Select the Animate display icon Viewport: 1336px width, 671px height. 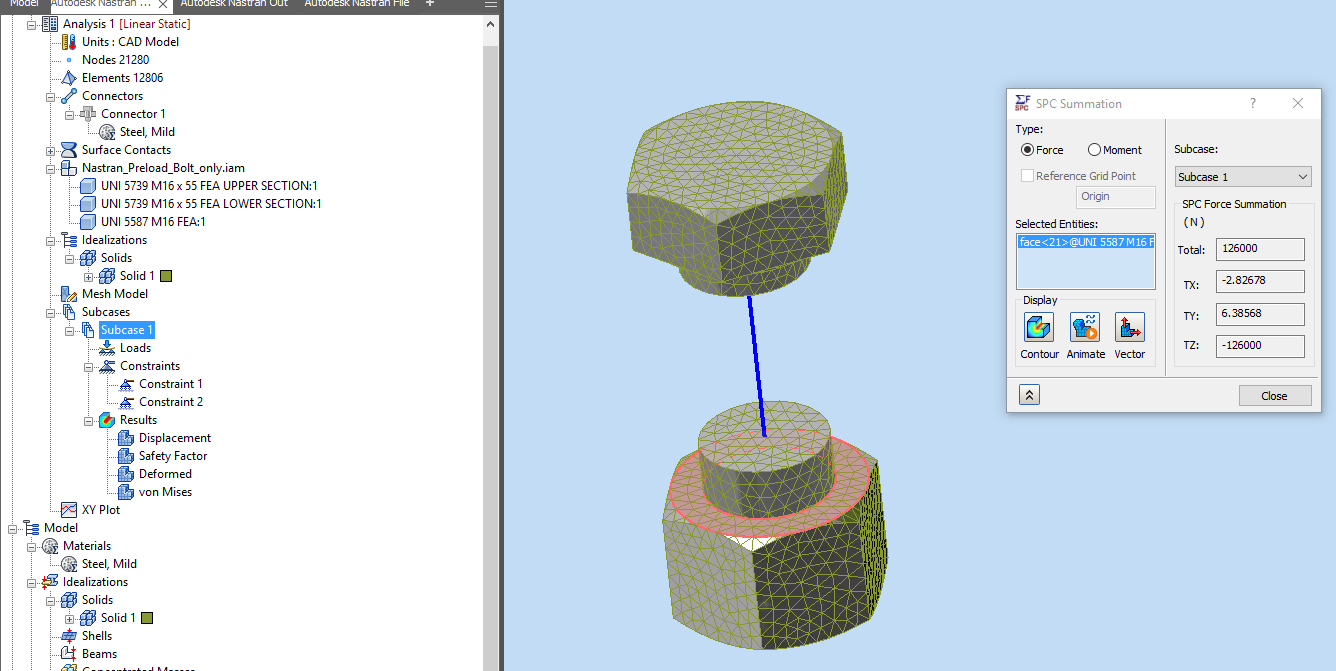pyautogui.click(x=1085, y=327)
